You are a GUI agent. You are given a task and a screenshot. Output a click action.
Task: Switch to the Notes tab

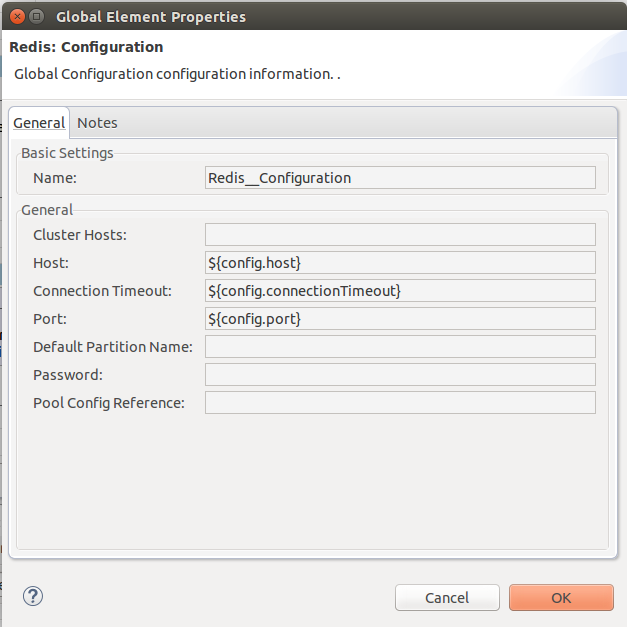click(97, 122)
